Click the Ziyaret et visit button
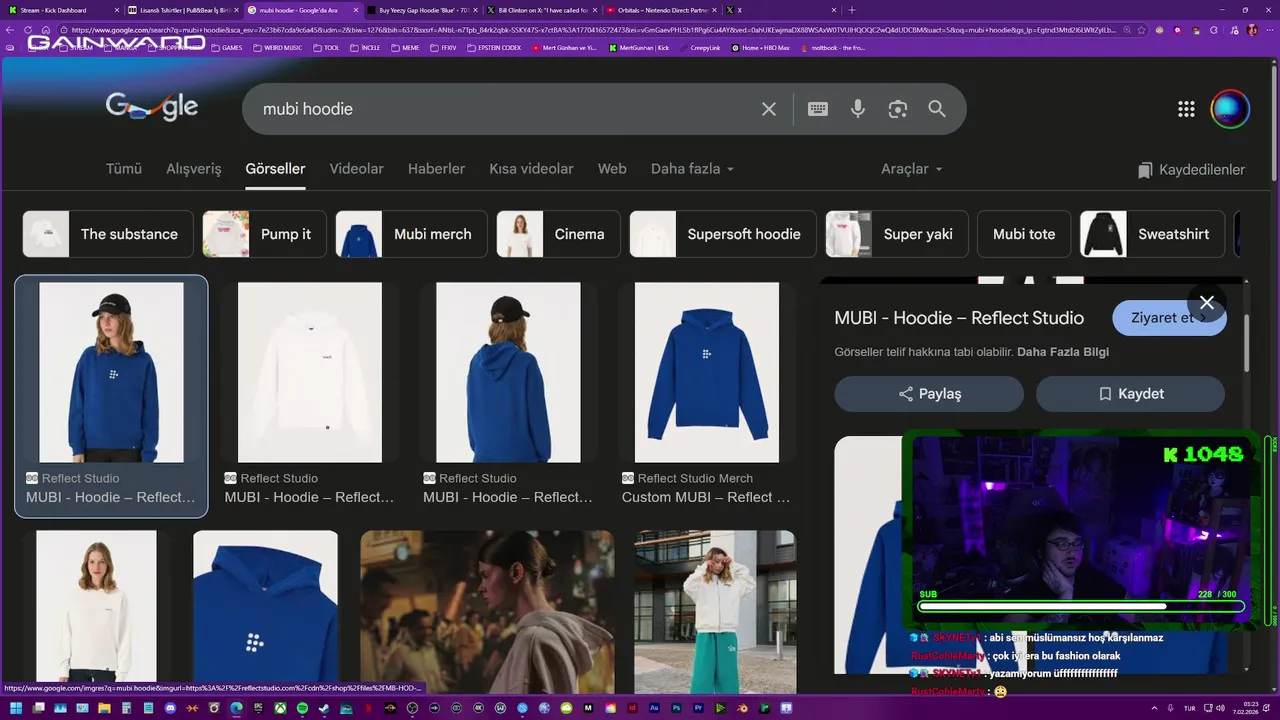The image size is (1280, 720). click(1169, 318)
